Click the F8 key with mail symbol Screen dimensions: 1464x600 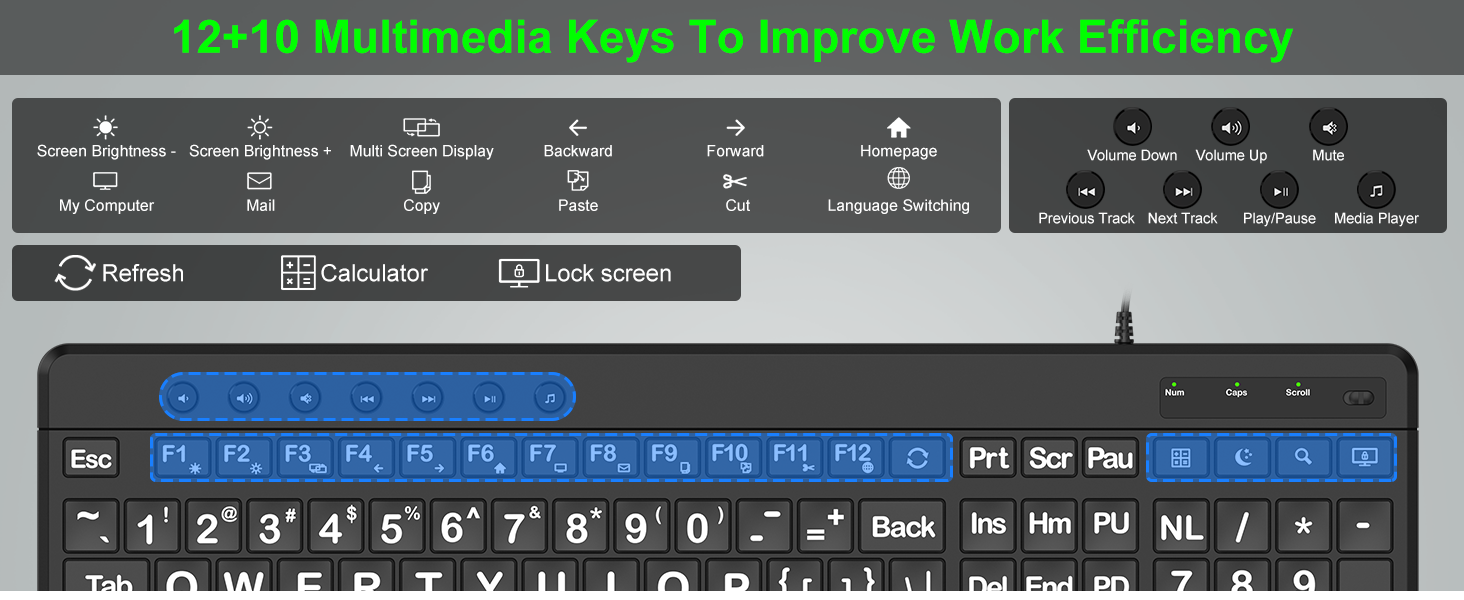tap(610, 458)
